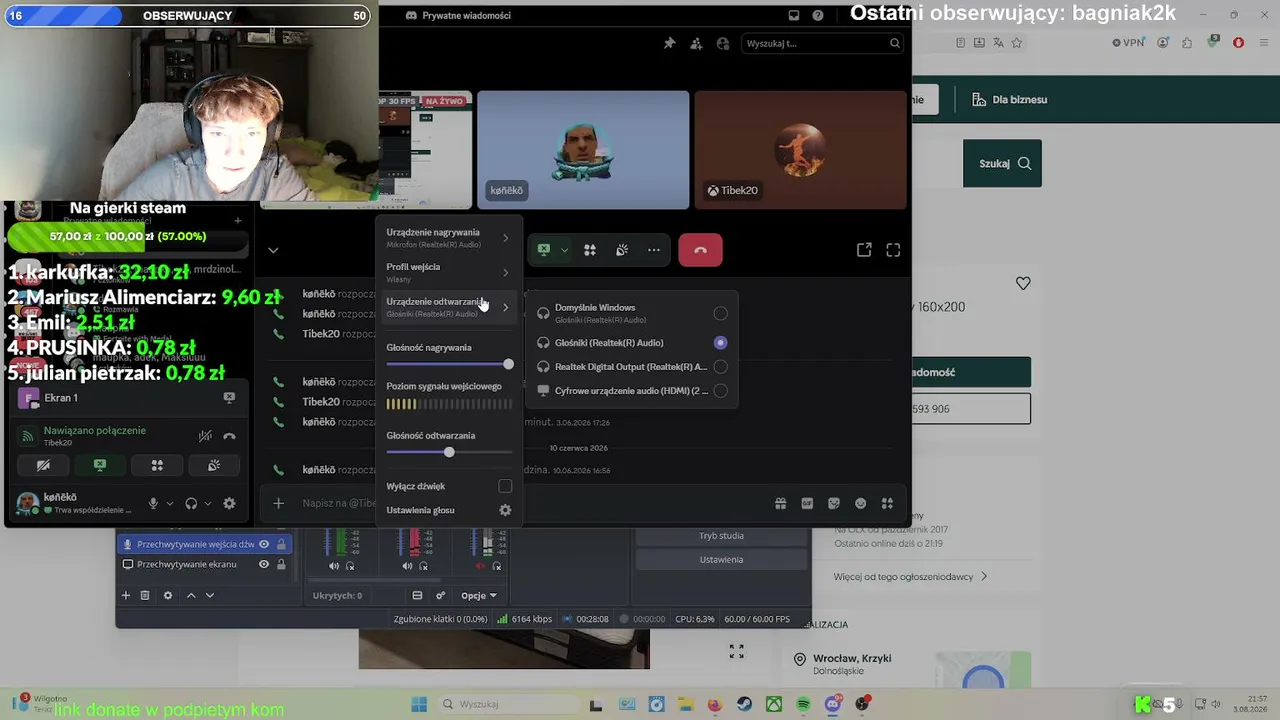Click the activities icon in the call controls bar
This screenshot has width=1280, height=720.
[x=590, y=250]
